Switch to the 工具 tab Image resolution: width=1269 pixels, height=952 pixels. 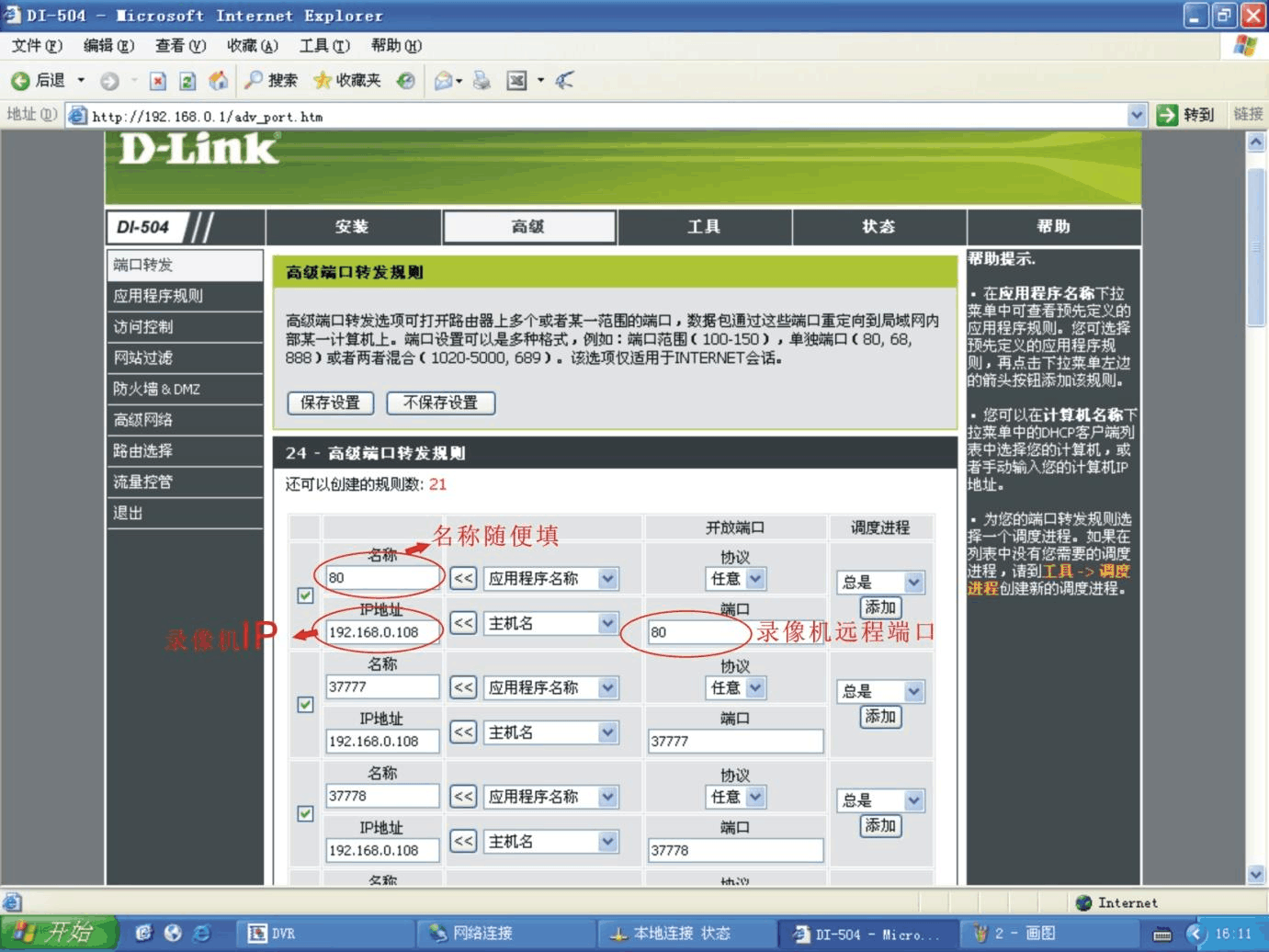(x=704, y=227)
